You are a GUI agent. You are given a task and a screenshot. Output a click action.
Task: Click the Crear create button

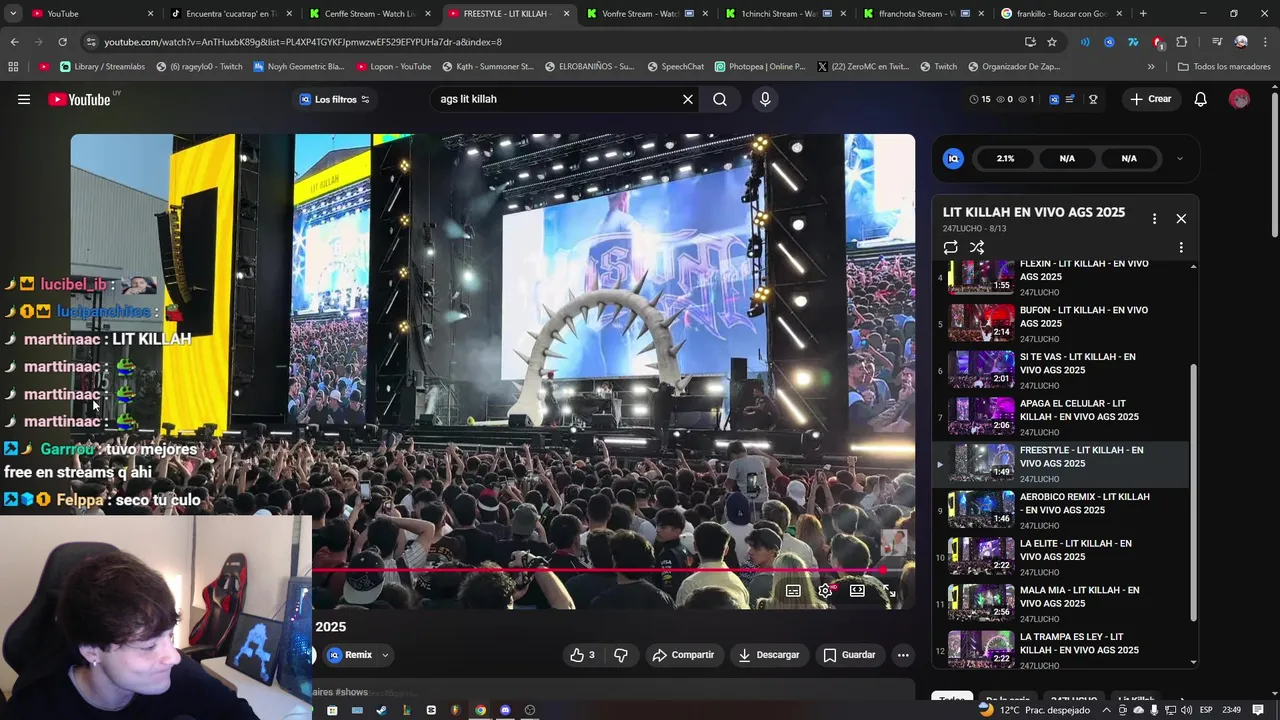1151,99
